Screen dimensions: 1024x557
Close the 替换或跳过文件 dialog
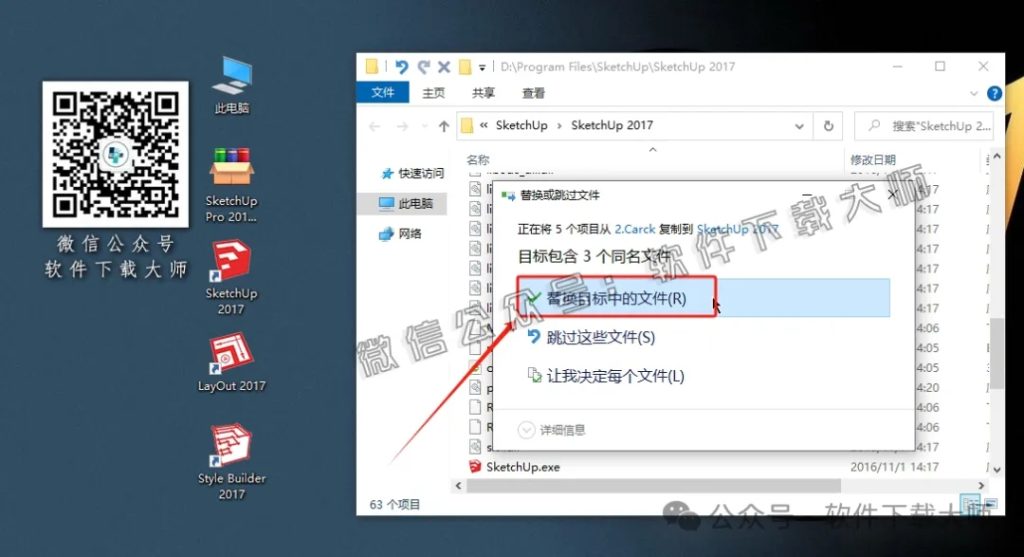pyautogui.click(x=892, y=195)
